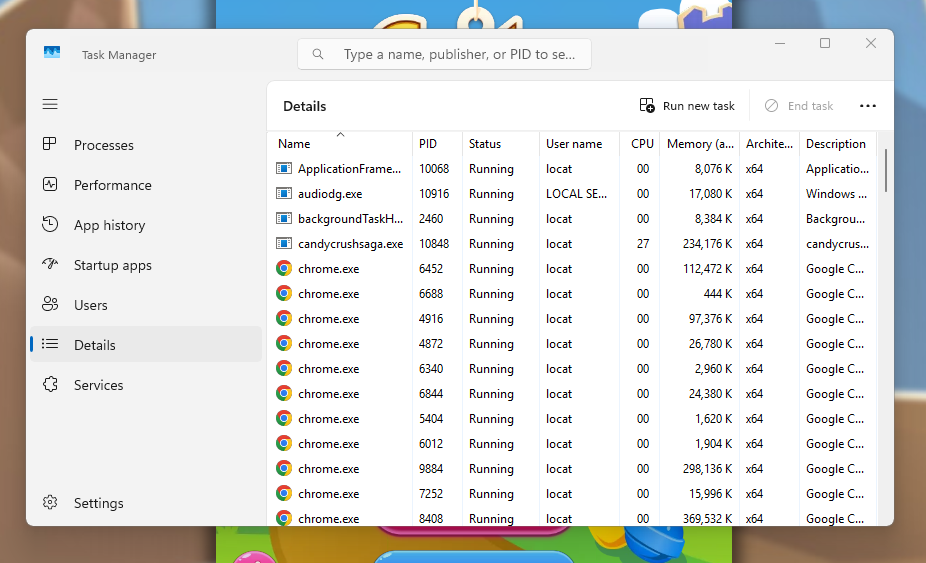Click the End task prohibition icon
Screen dimensions: 926x563
[771, 106]
